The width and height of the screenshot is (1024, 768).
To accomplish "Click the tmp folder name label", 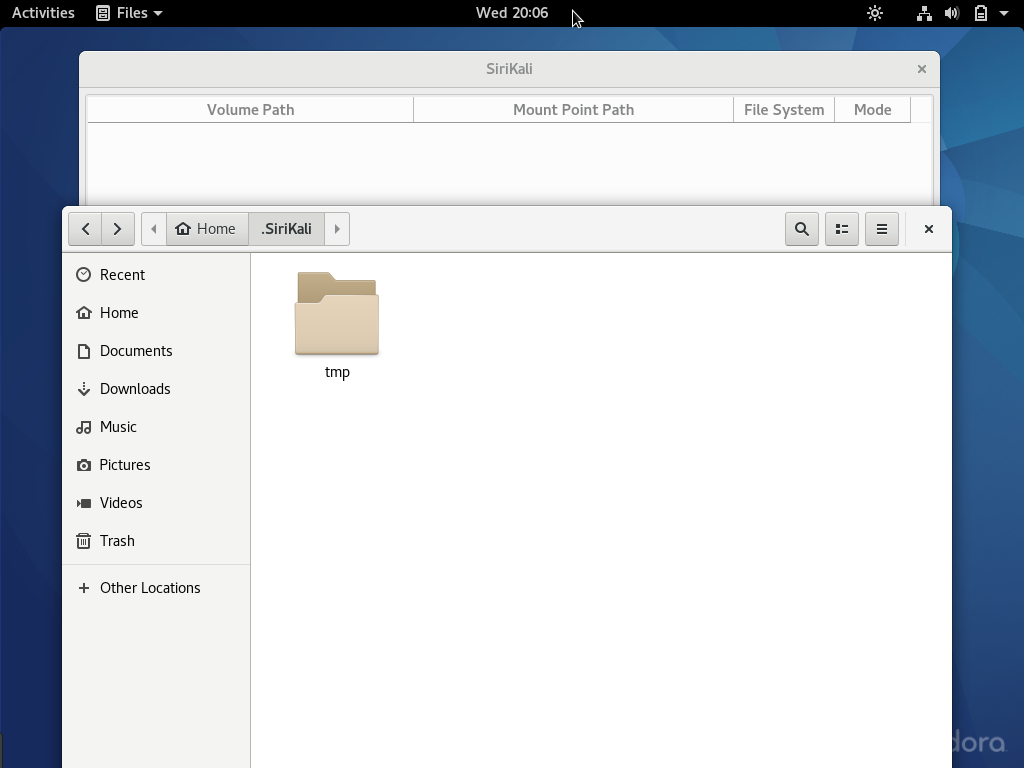I will point(337,372).
